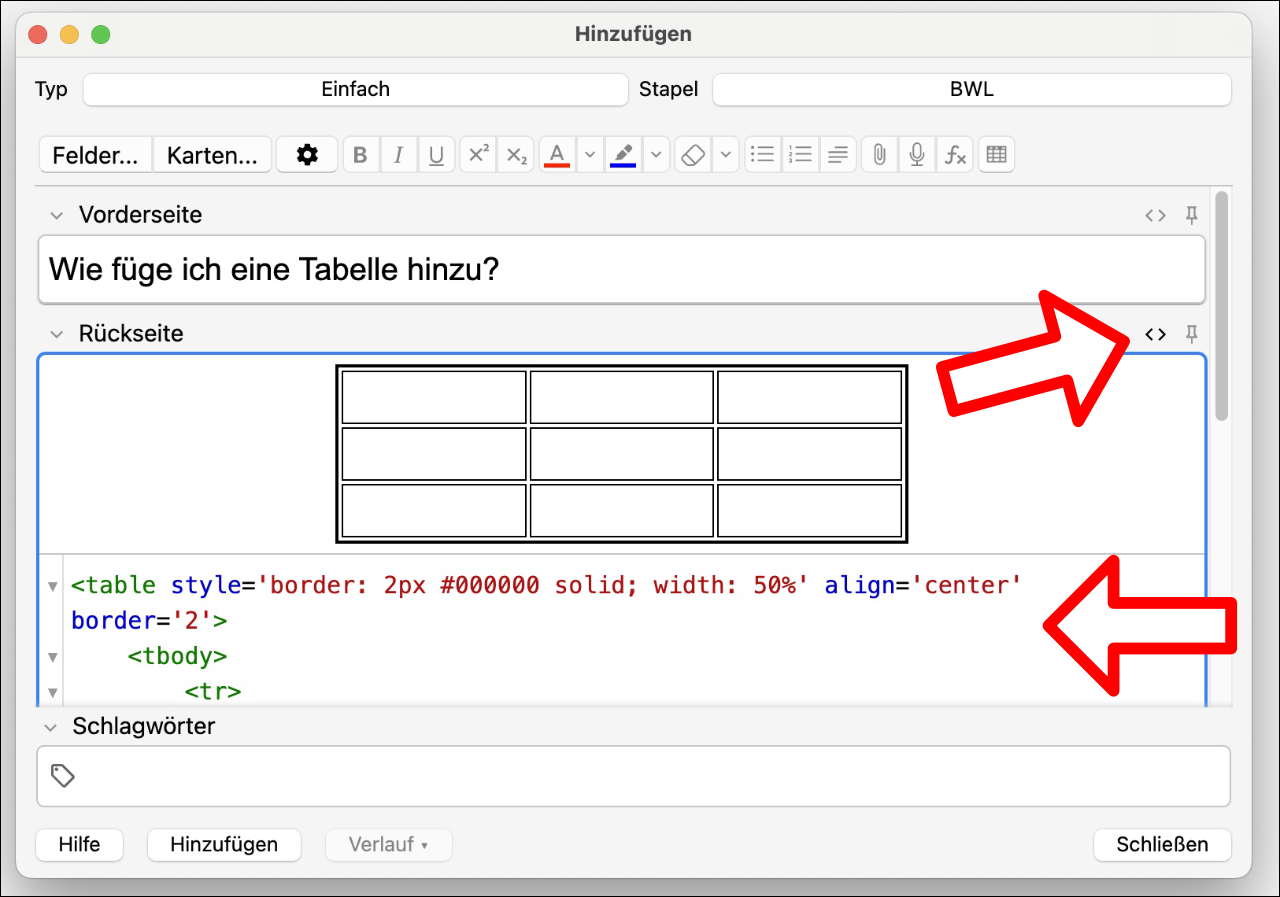Click into the Schlagwörter tags field
1280x897 pixels.
[640, 776]
